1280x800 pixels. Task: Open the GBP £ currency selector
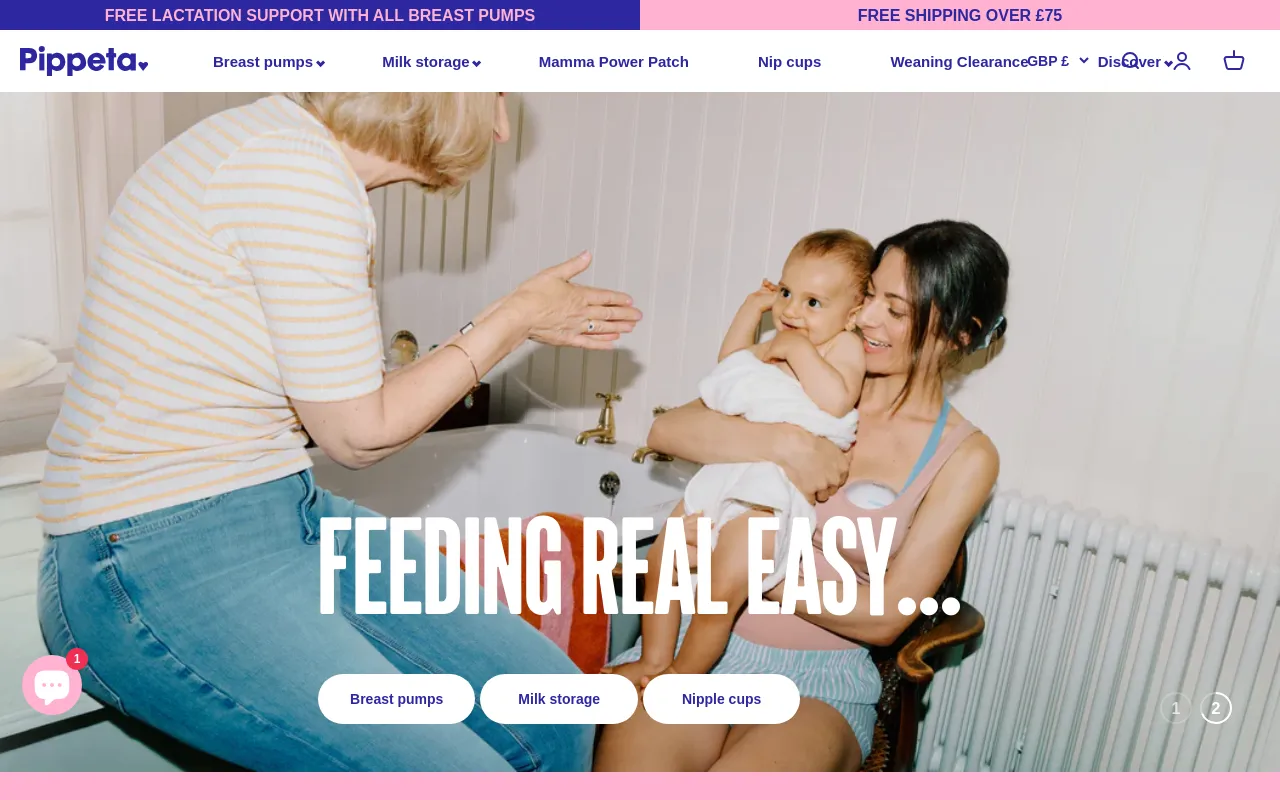pyautogui.click(x=1058, y=61)
